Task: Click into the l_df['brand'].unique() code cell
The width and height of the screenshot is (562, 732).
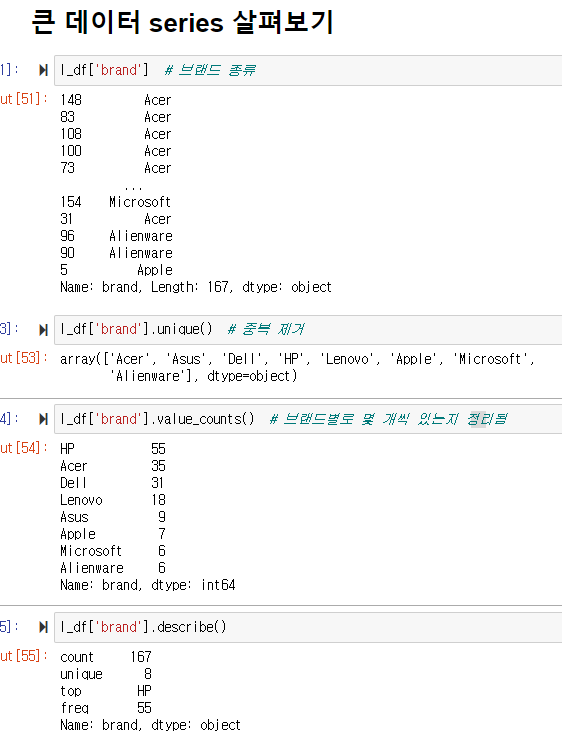Action: click(308, 330)
